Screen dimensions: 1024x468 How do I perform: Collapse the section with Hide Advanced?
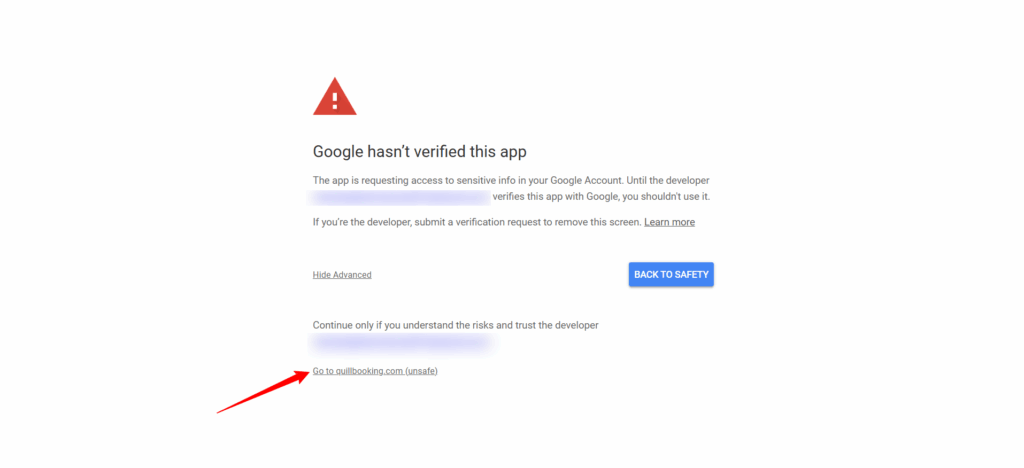(342, 275)
